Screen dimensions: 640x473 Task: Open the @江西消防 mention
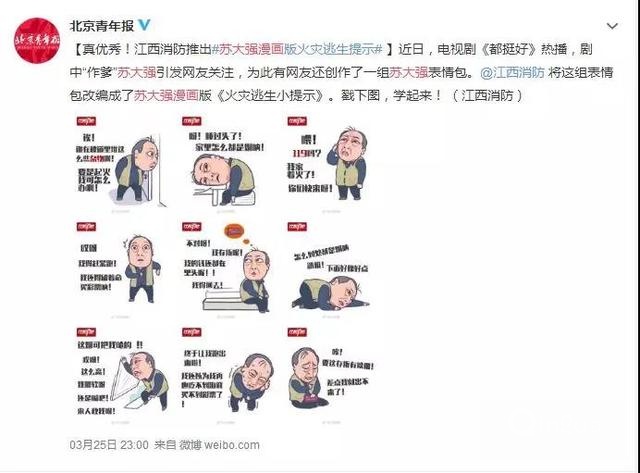512,73
